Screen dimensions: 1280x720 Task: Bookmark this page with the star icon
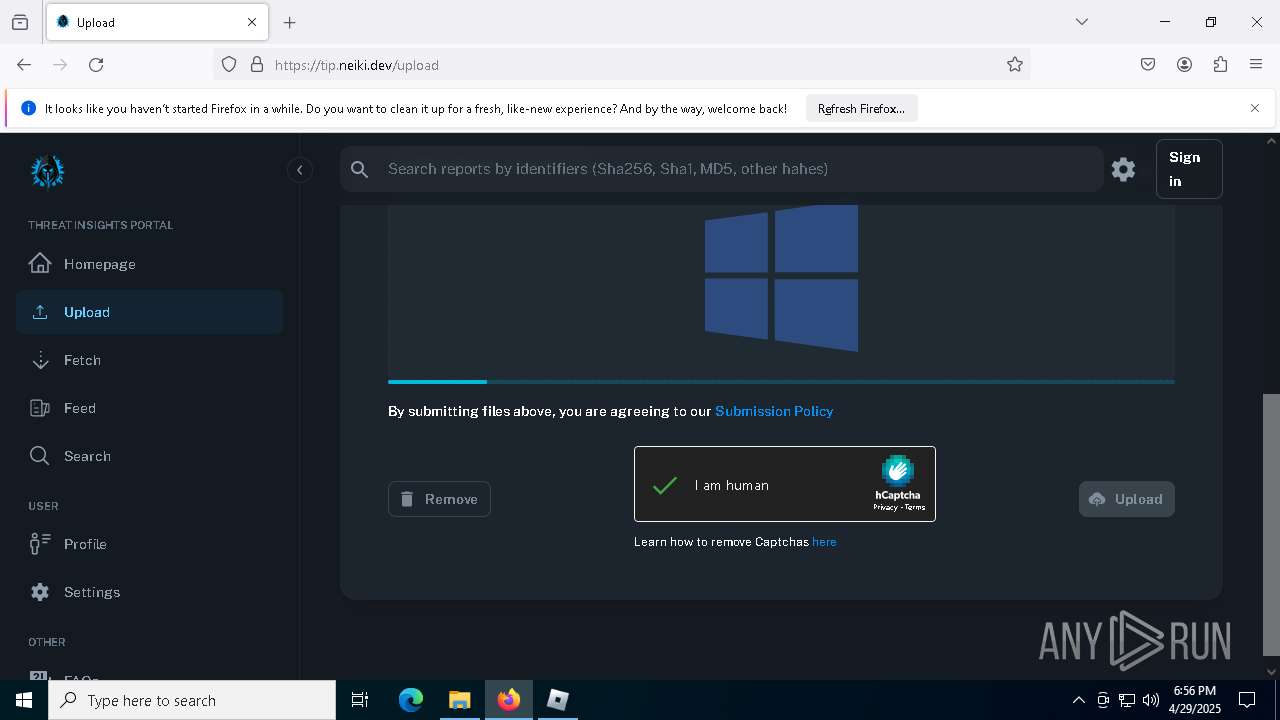pyautogui.click(x=1015, y=64)
